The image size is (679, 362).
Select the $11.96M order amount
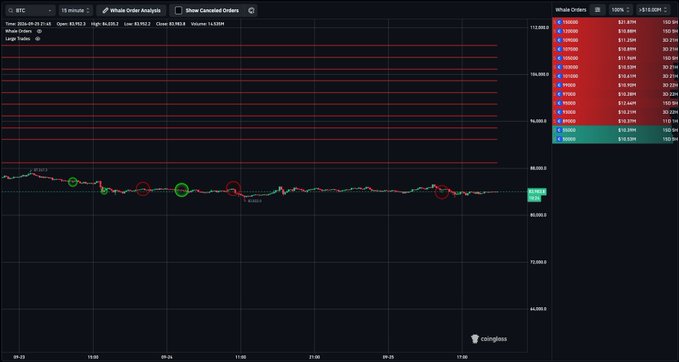(626, 58)
